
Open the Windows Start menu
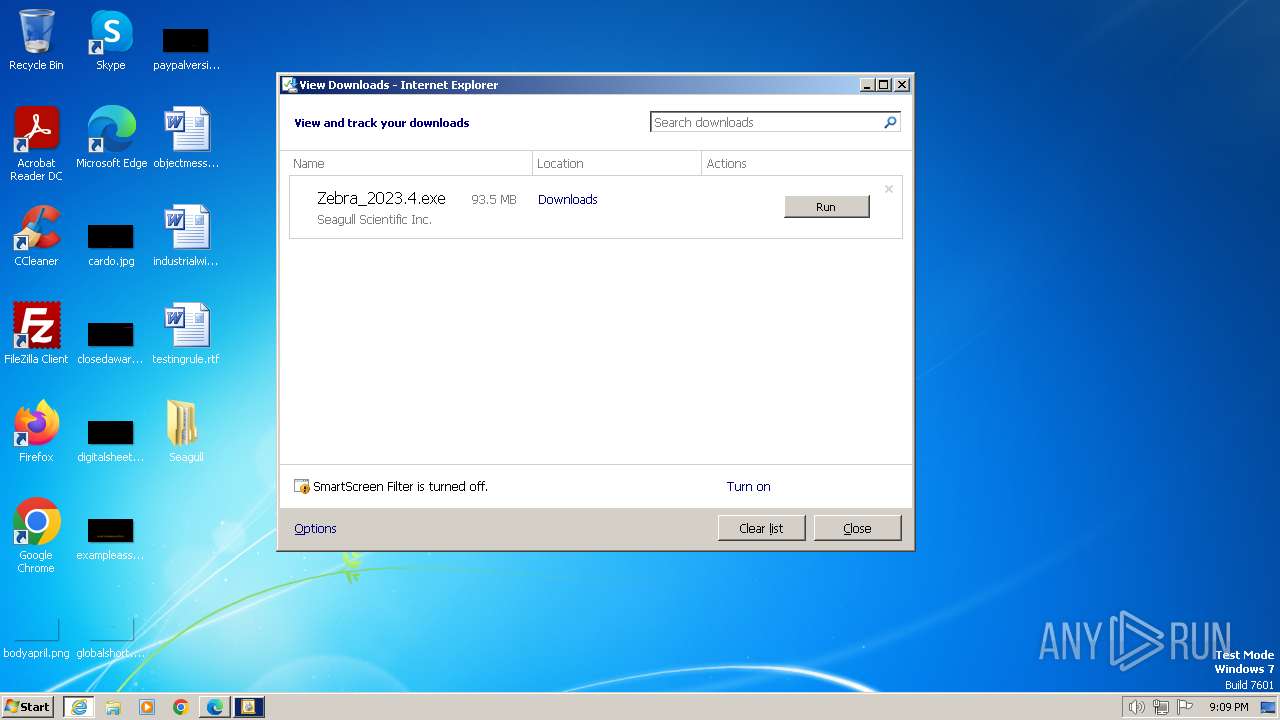[x=28, y=707]
